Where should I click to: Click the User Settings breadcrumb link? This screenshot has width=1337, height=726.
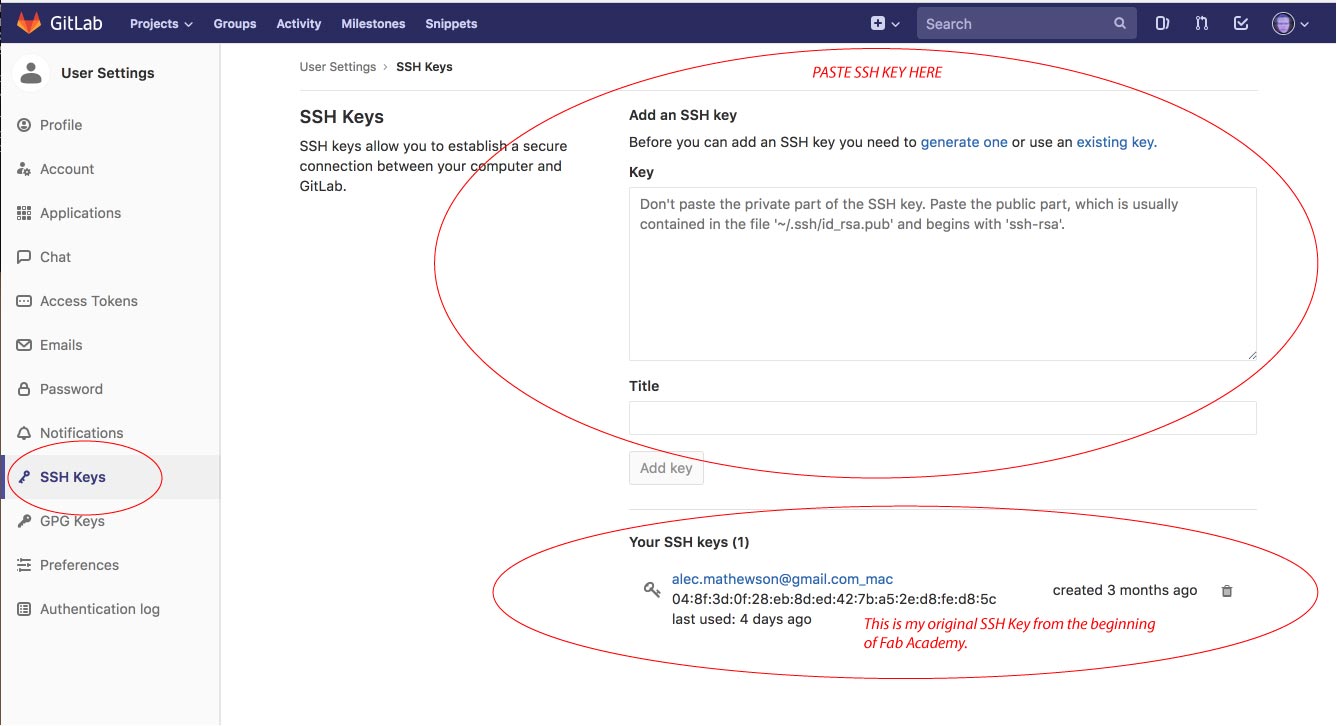click(x=338, y=67)
